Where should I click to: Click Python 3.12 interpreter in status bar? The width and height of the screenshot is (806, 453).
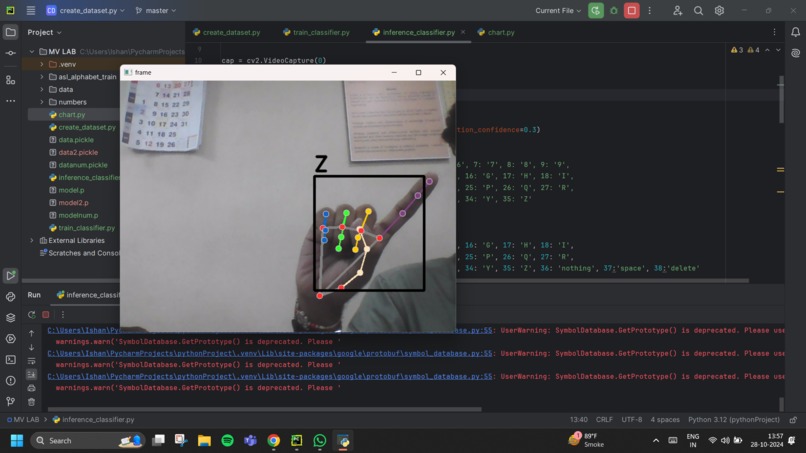(734, 420)
